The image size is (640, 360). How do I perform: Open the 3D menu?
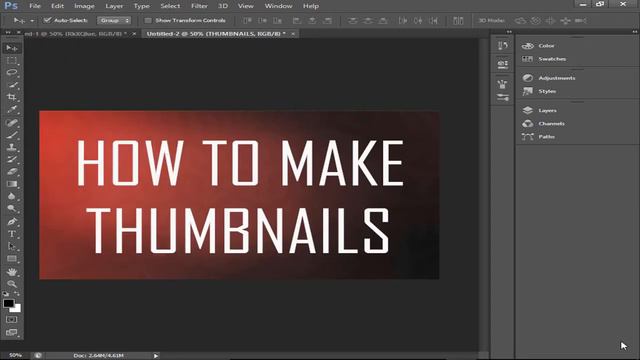[223, 6]
